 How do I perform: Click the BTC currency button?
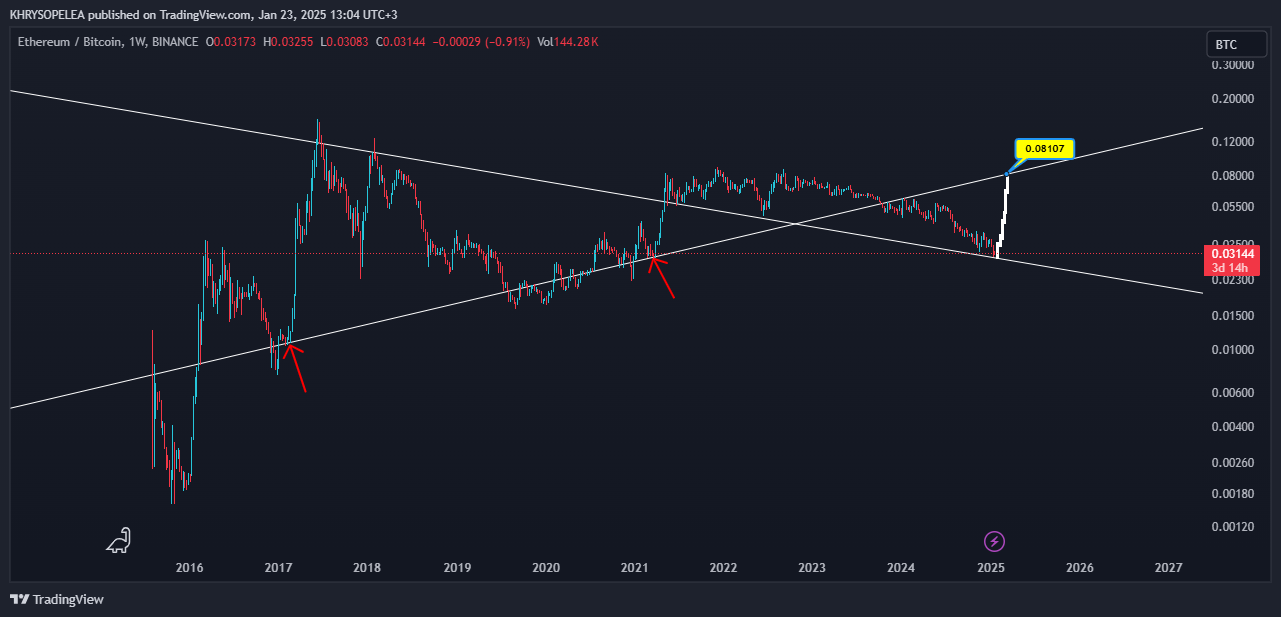(x=1236, y=45)
